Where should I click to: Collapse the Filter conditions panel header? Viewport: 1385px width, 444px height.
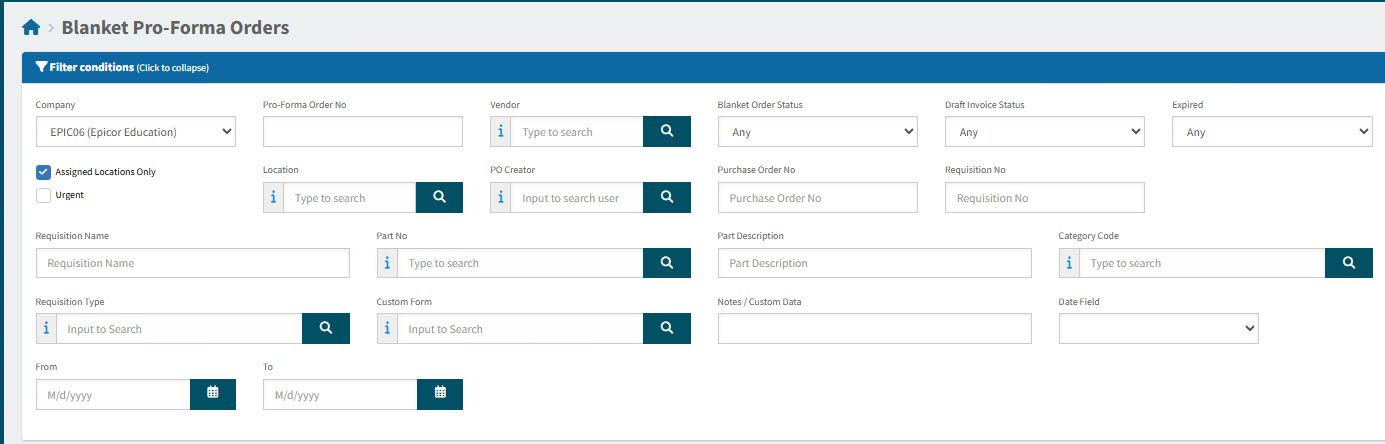(x=122, y=68)
